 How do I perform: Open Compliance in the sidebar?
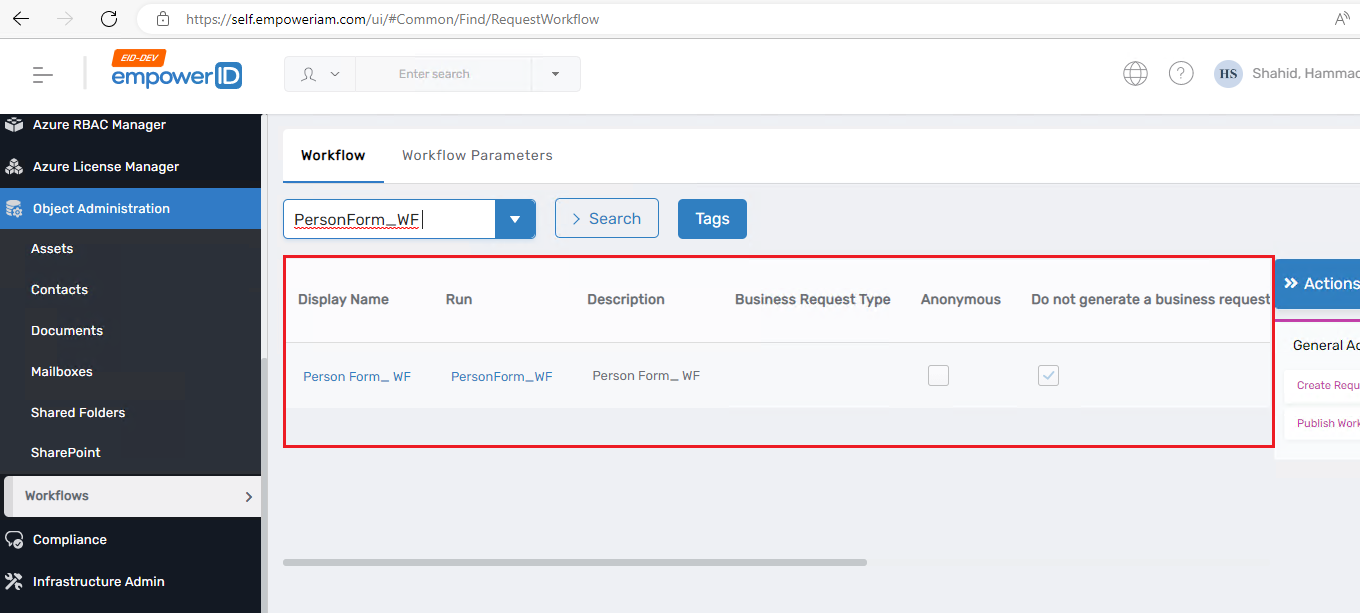point(69,540)
